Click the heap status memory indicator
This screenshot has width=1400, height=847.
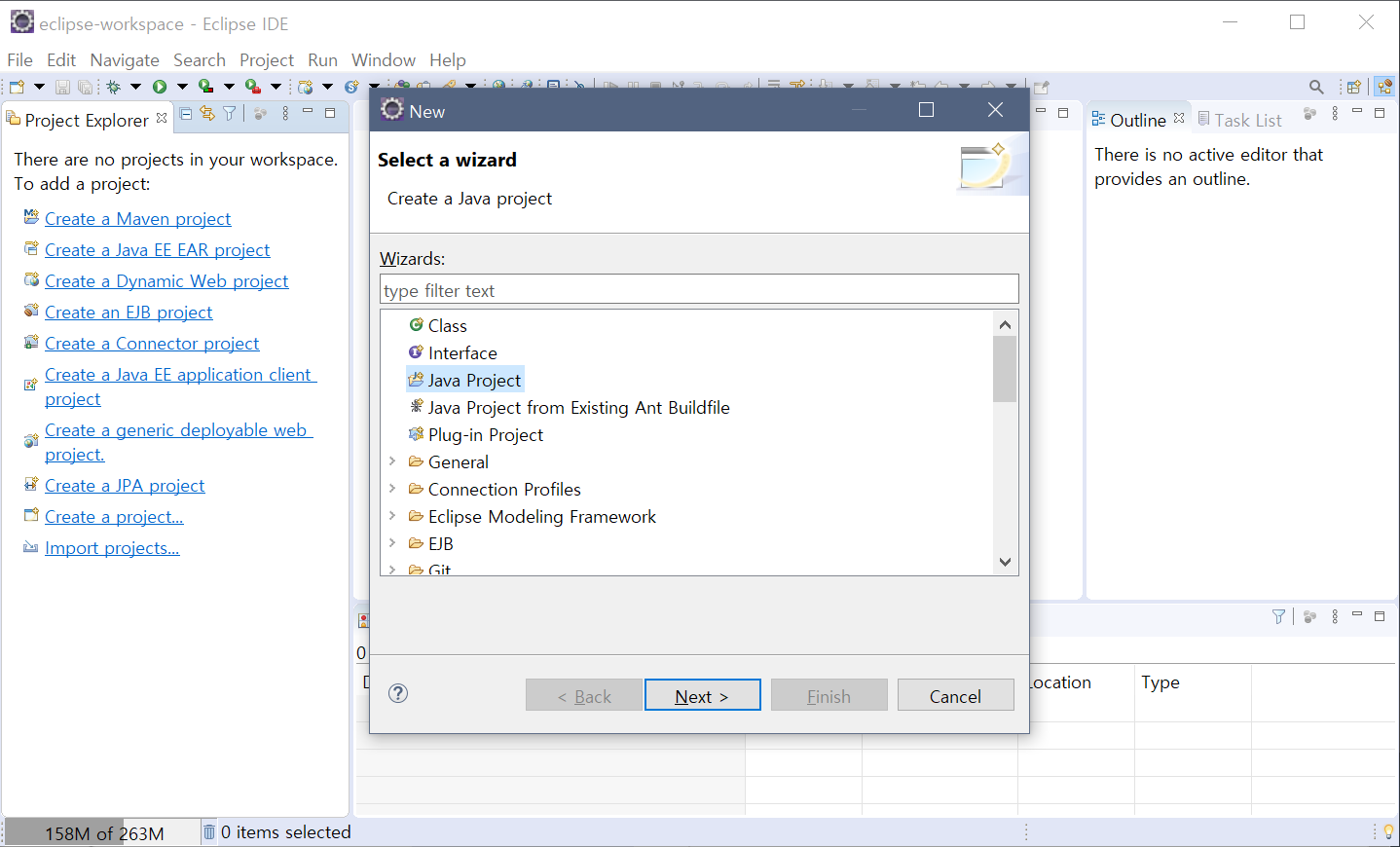[101, 832]
